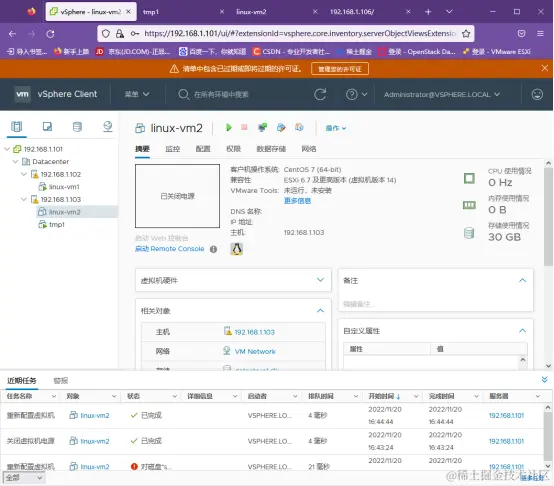The height and width of the screenshot is (486, 554).
Task: Click the take snapshot icon
Action: point(299,127)
